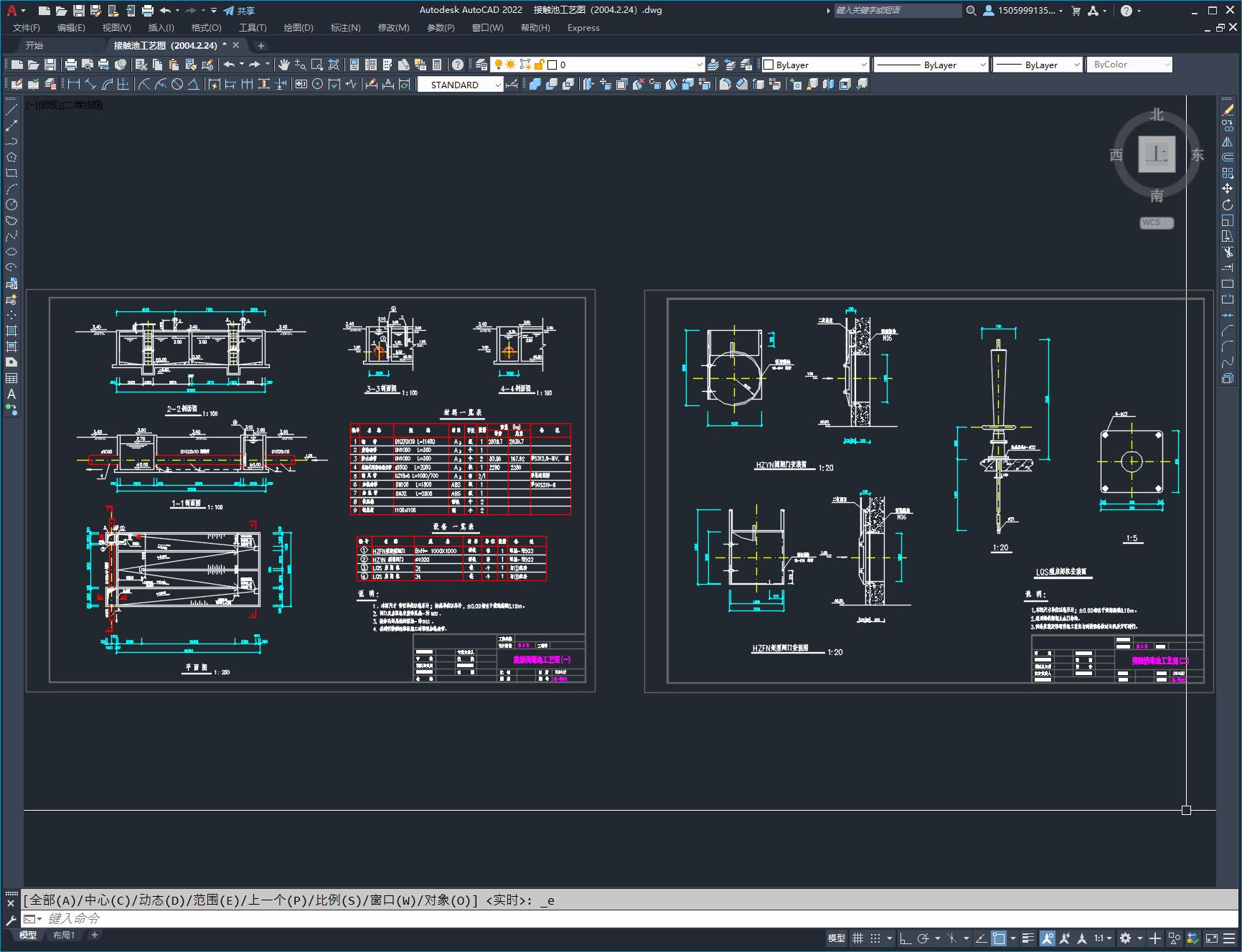Screen dimensions: 1242x952
Task: Click the top face of the ViewCube
Action: [x=1157, y=154]
